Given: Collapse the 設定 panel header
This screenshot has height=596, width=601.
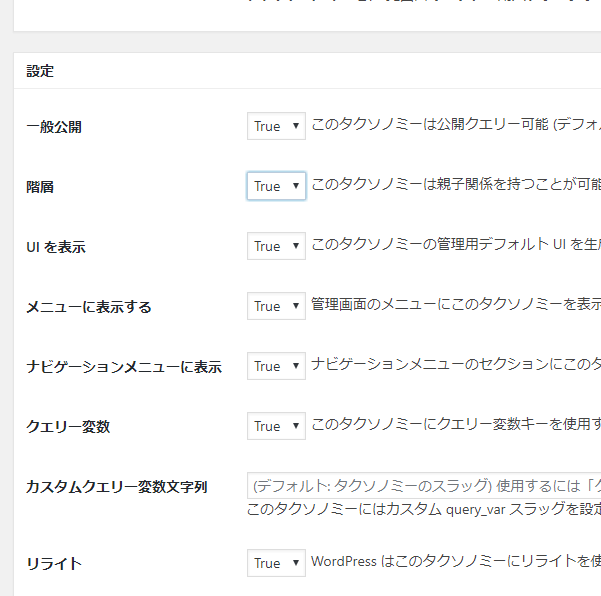Looking at the screenshot, I should tap(300, 71).
